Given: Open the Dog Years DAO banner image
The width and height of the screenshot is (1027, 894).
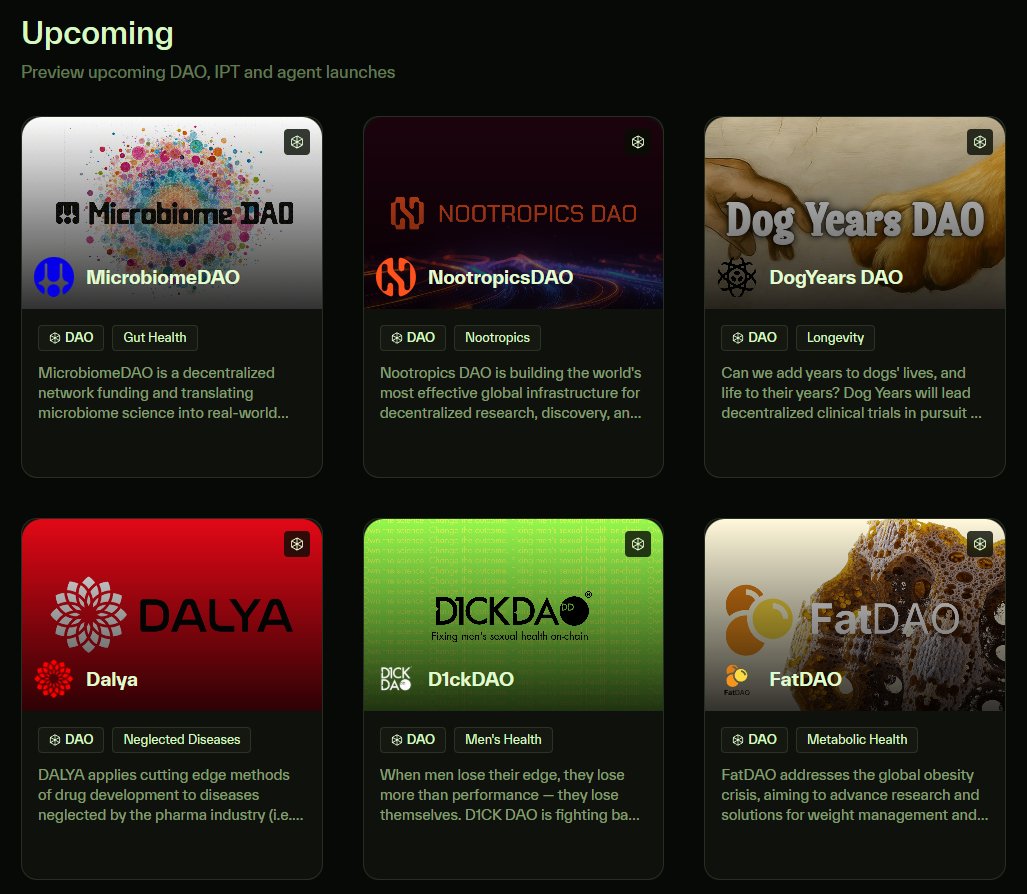Looking at the screenshot, I should [x=855, y=213].
